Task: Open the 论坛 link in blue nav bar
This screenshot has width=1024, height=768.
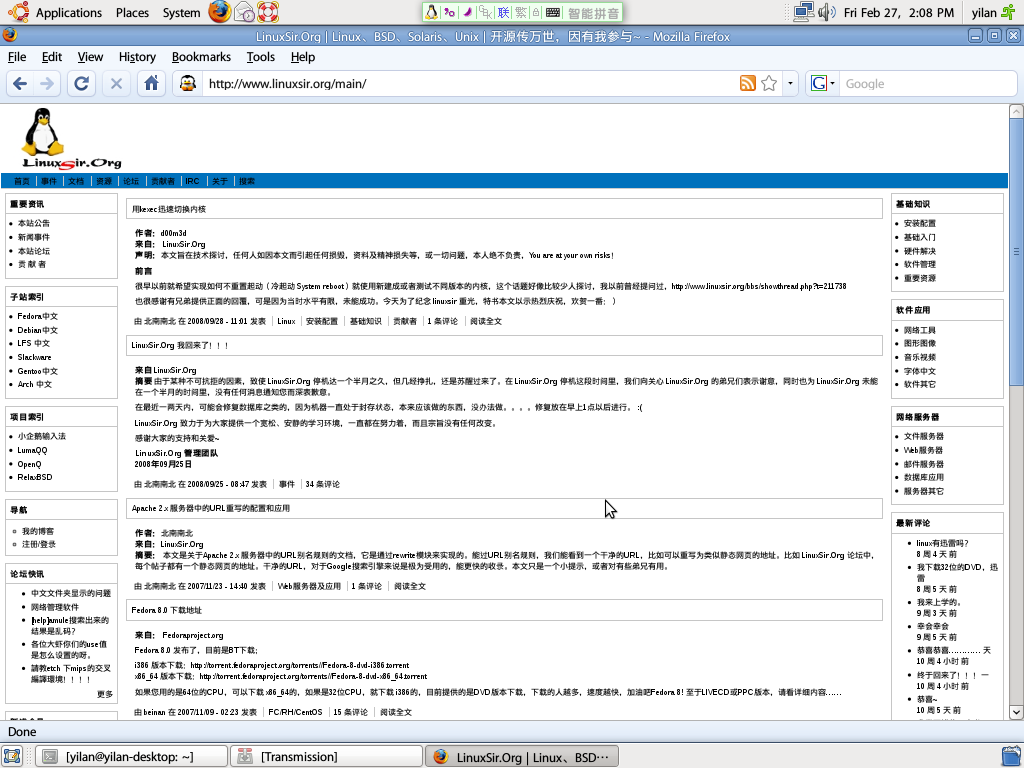Action: click(x=131, y=181)
